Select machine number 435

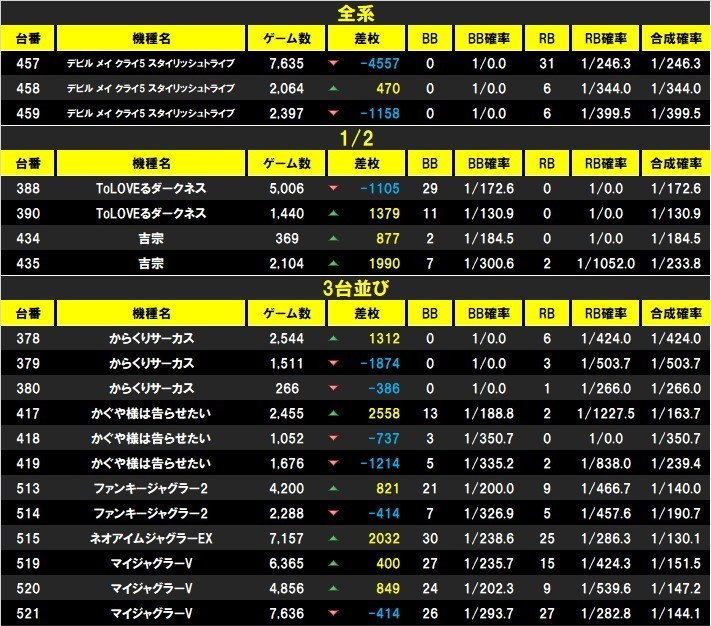click(28, 263)
